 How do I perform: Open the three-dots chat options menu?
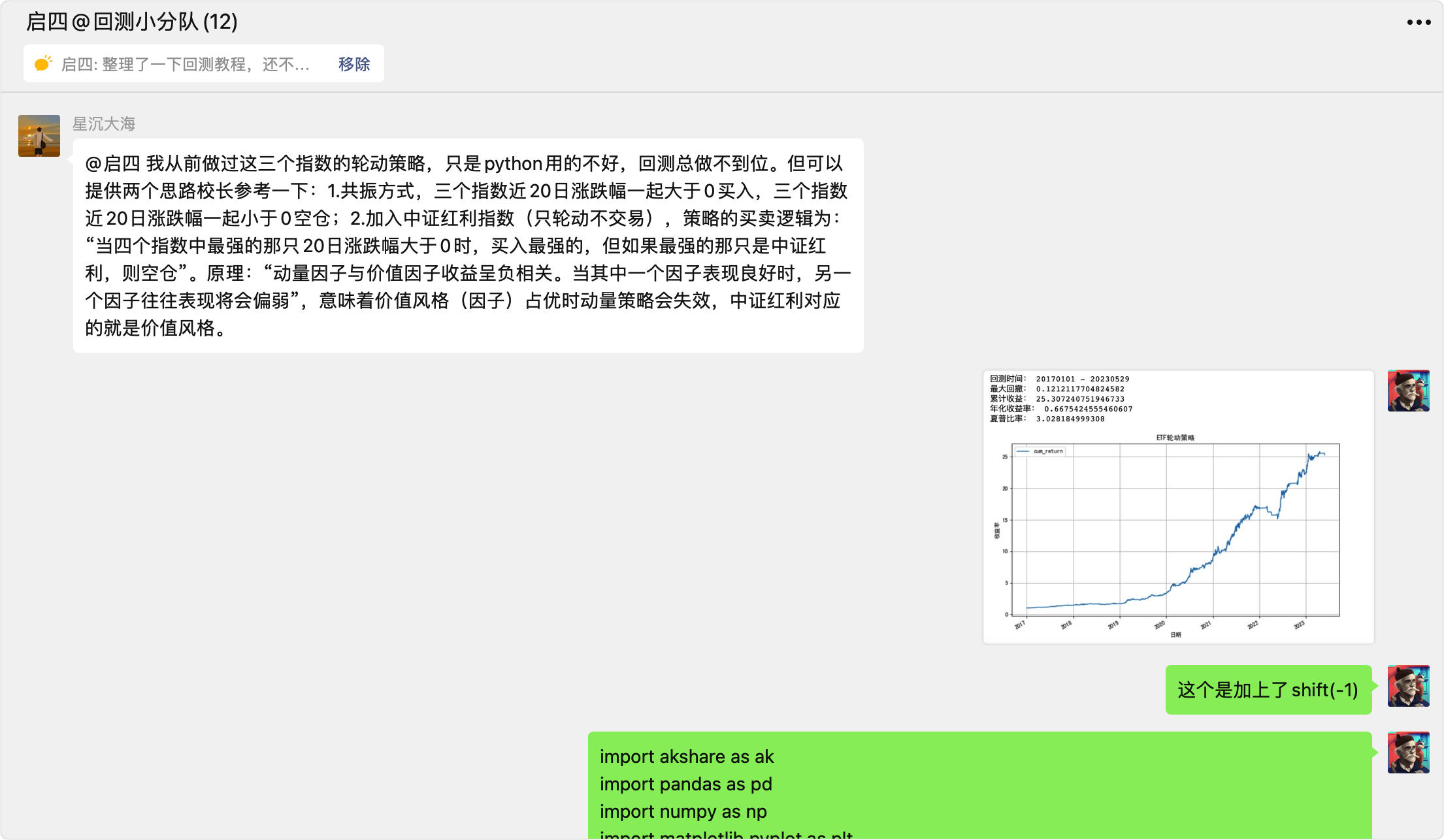(1418, 22)
